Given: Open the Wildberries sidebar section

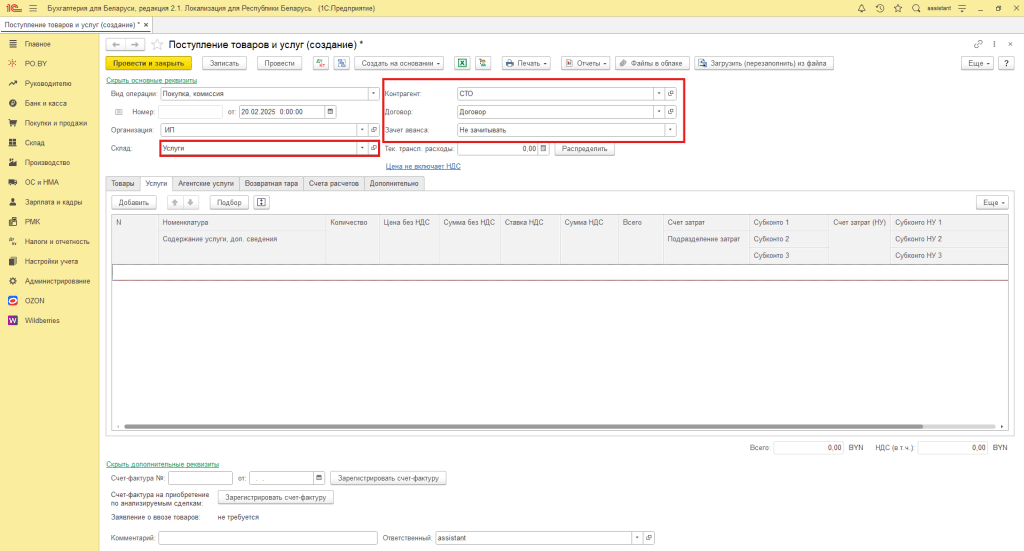Looking at the screenshot, I should point(42,321).
